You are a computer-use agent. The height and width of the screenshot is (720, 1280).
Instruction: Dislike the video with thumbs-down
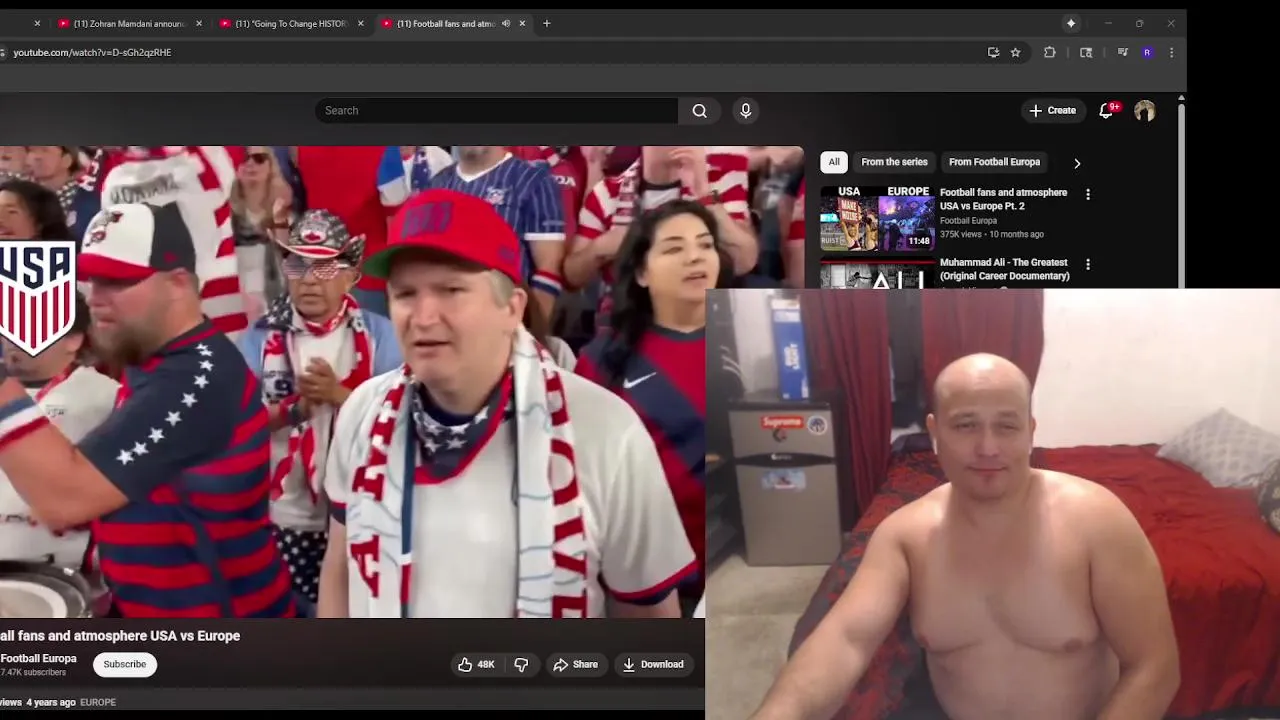click(521, 664)
